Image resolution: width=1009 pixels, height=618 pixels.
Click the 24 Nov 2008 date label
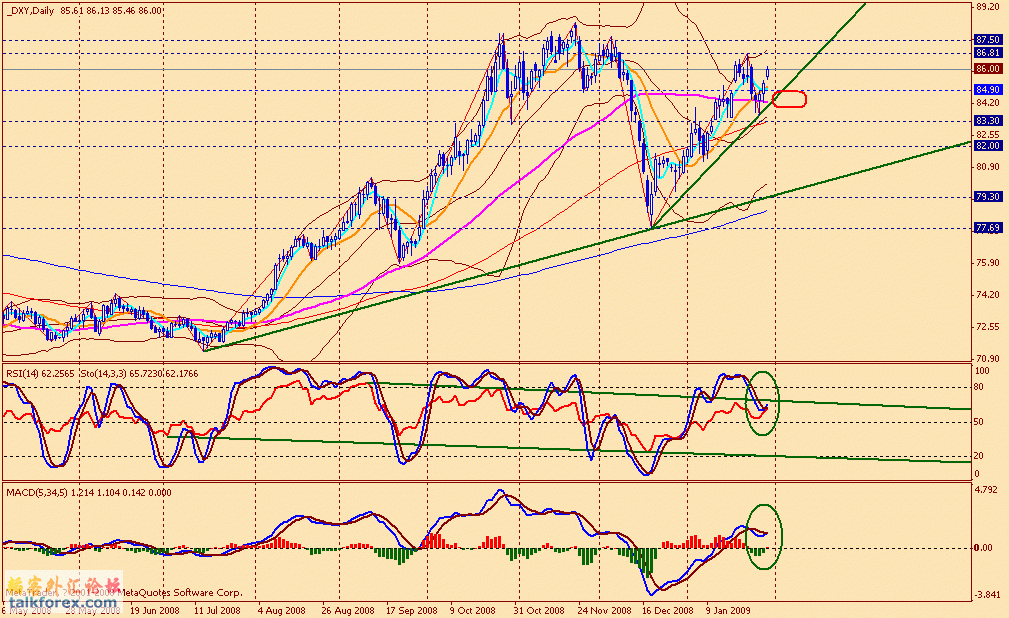coord(604,610)
